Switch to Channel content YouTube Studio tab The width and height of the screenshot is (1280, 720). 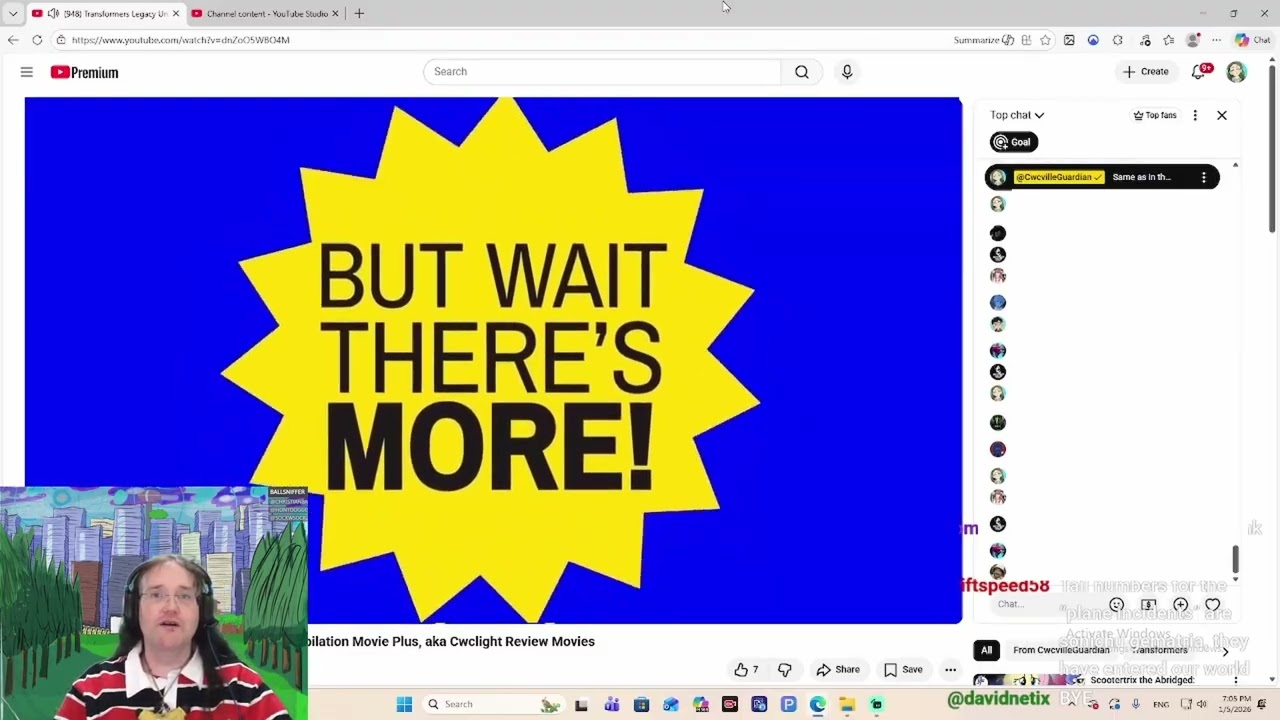(x=265, y=14)
